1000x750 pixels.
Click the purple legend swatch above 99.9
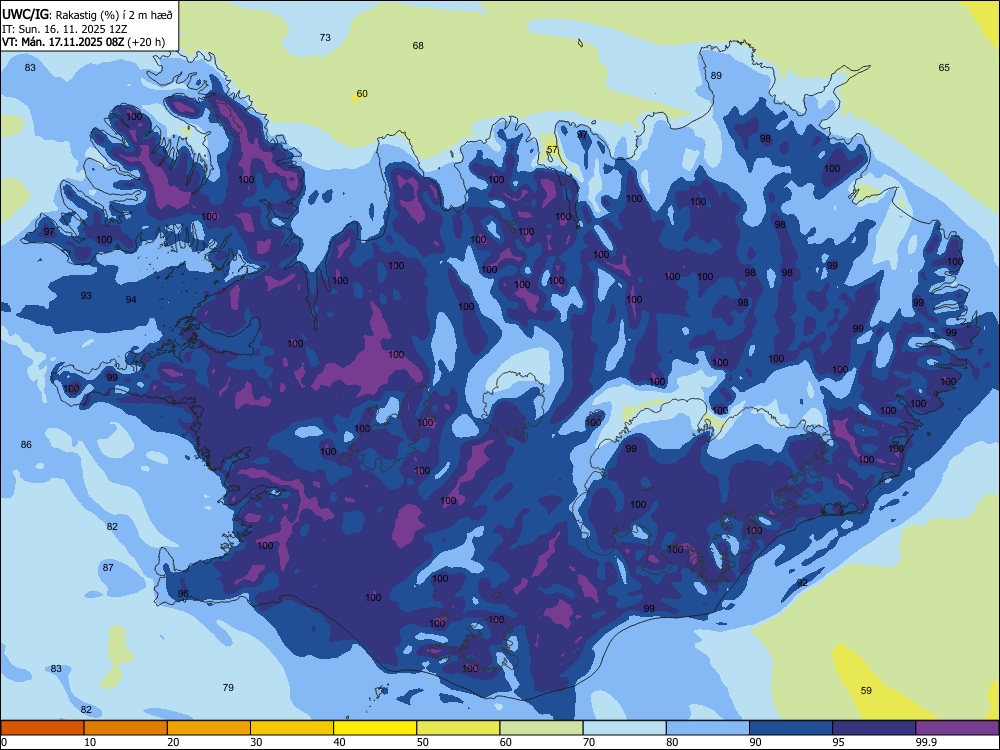point(957,728)
